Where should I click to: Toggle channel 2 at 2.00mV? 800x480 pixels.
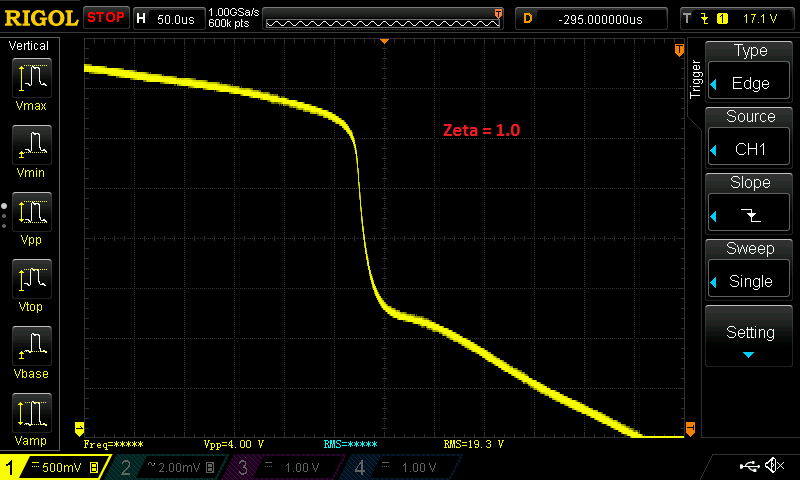click(168, 467)
